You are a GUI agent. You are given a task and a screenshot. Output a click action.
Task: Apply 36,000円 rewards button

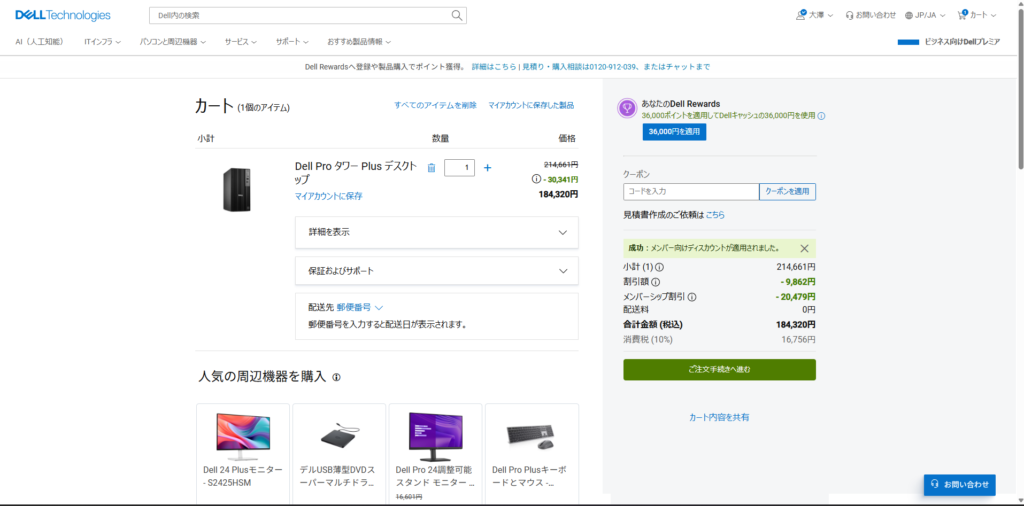[674, 132]
